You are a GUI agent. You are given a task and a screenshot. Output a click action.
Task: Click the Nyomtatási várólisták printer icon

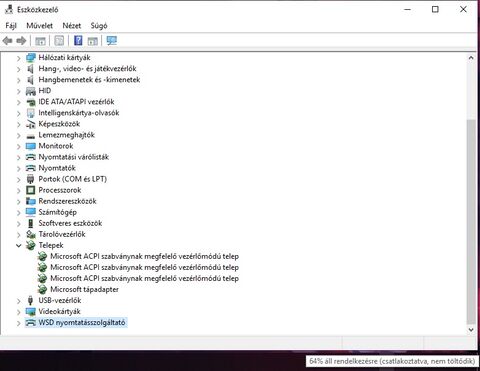pos(31,157)
